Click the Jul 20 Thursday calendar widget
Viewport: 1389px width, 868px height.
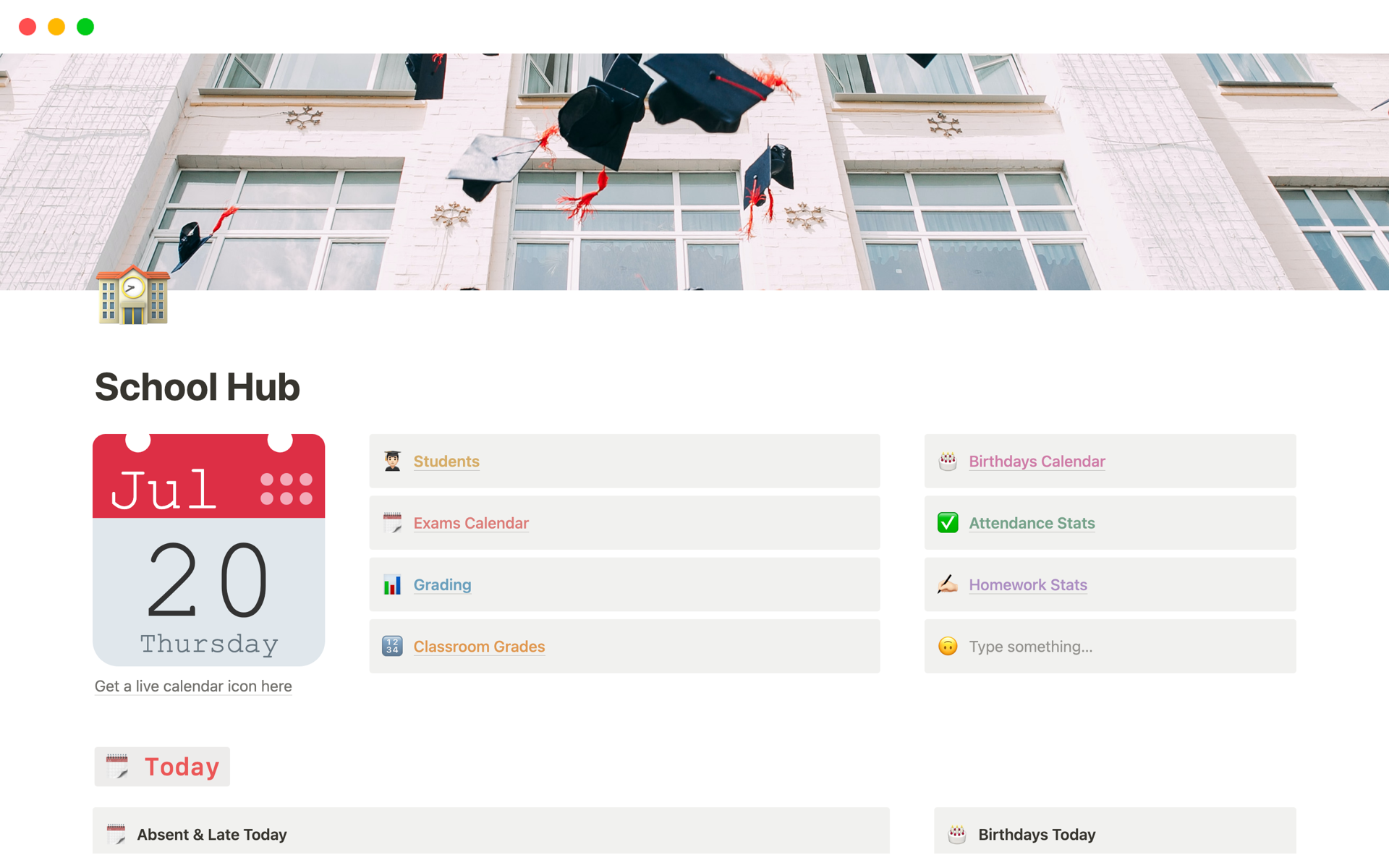208,550
